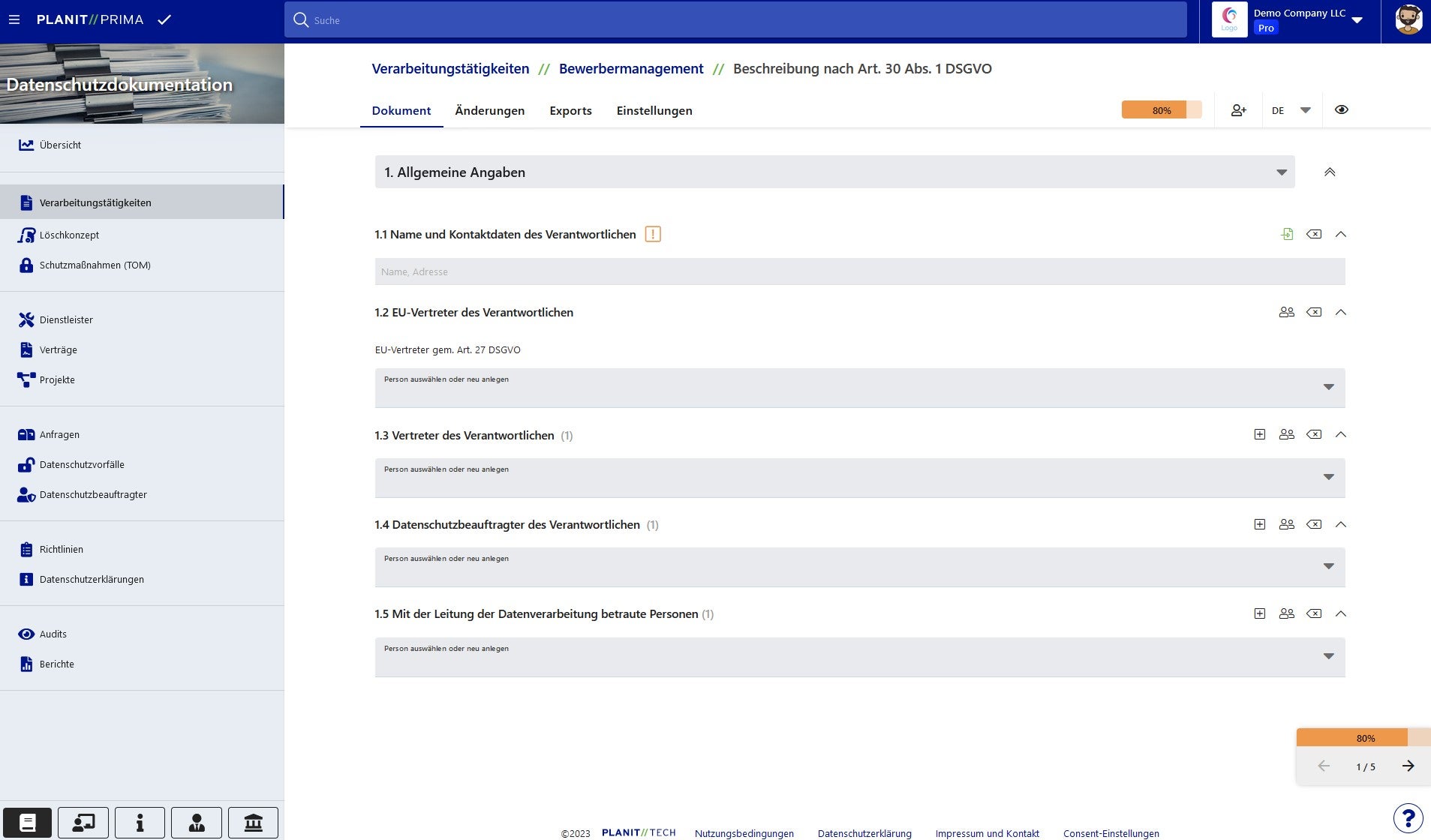
Task: Click the previous page arrow in pager
Action: coord(1324,766)
